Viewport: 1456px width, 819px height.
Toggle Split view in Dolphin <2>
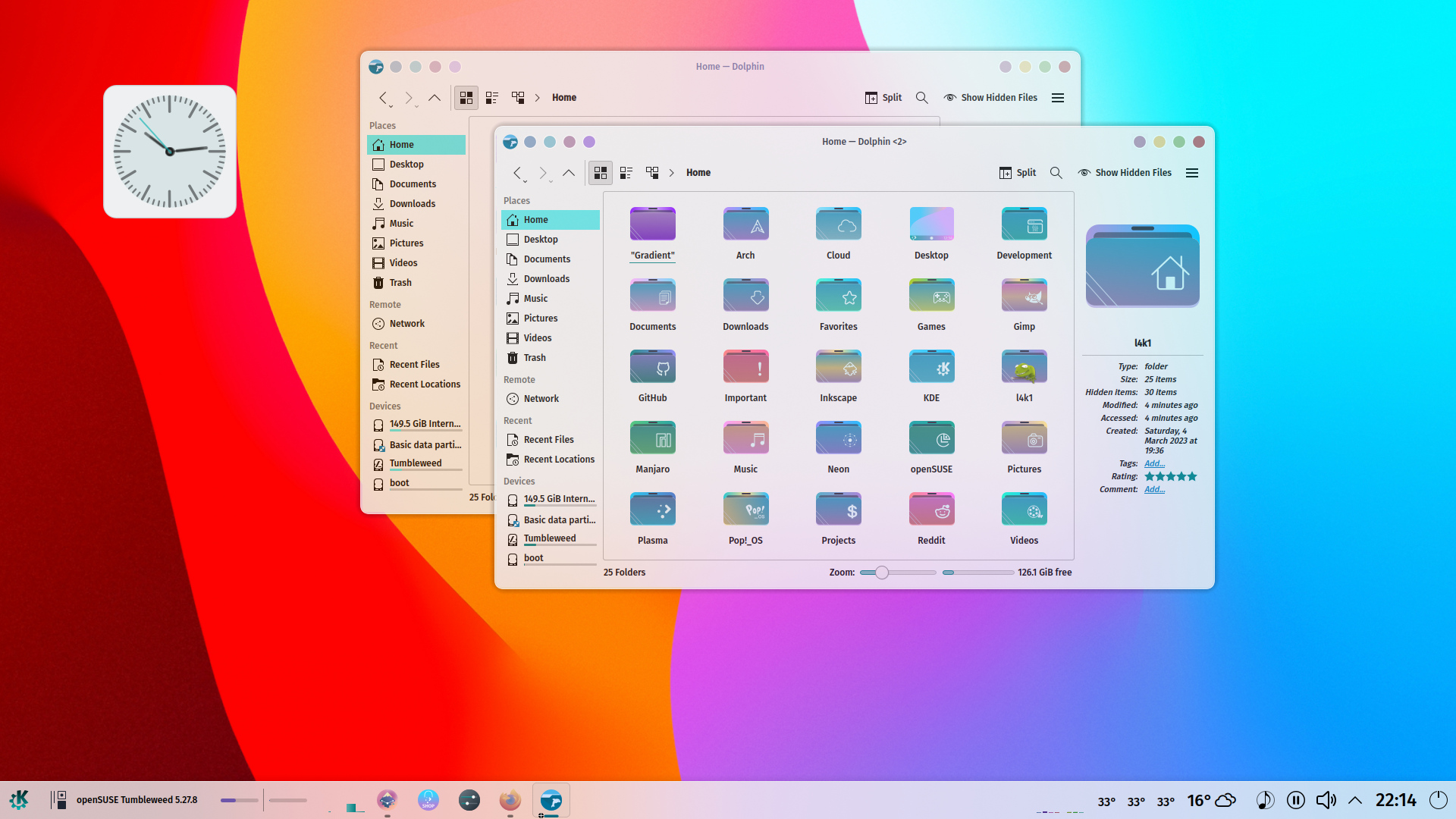[1018, 173]
